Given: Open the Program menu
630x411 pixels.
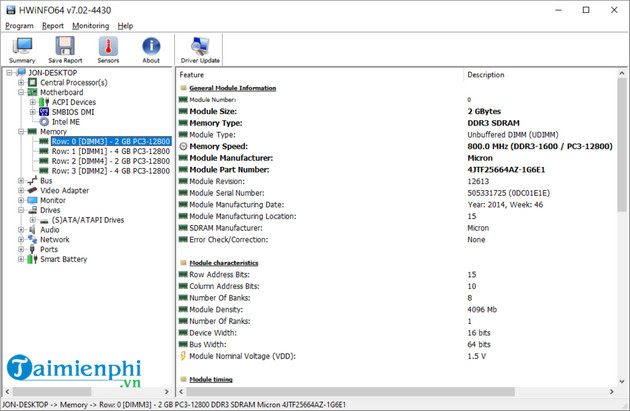Looking at the screenshot, I should coord(19,26).
